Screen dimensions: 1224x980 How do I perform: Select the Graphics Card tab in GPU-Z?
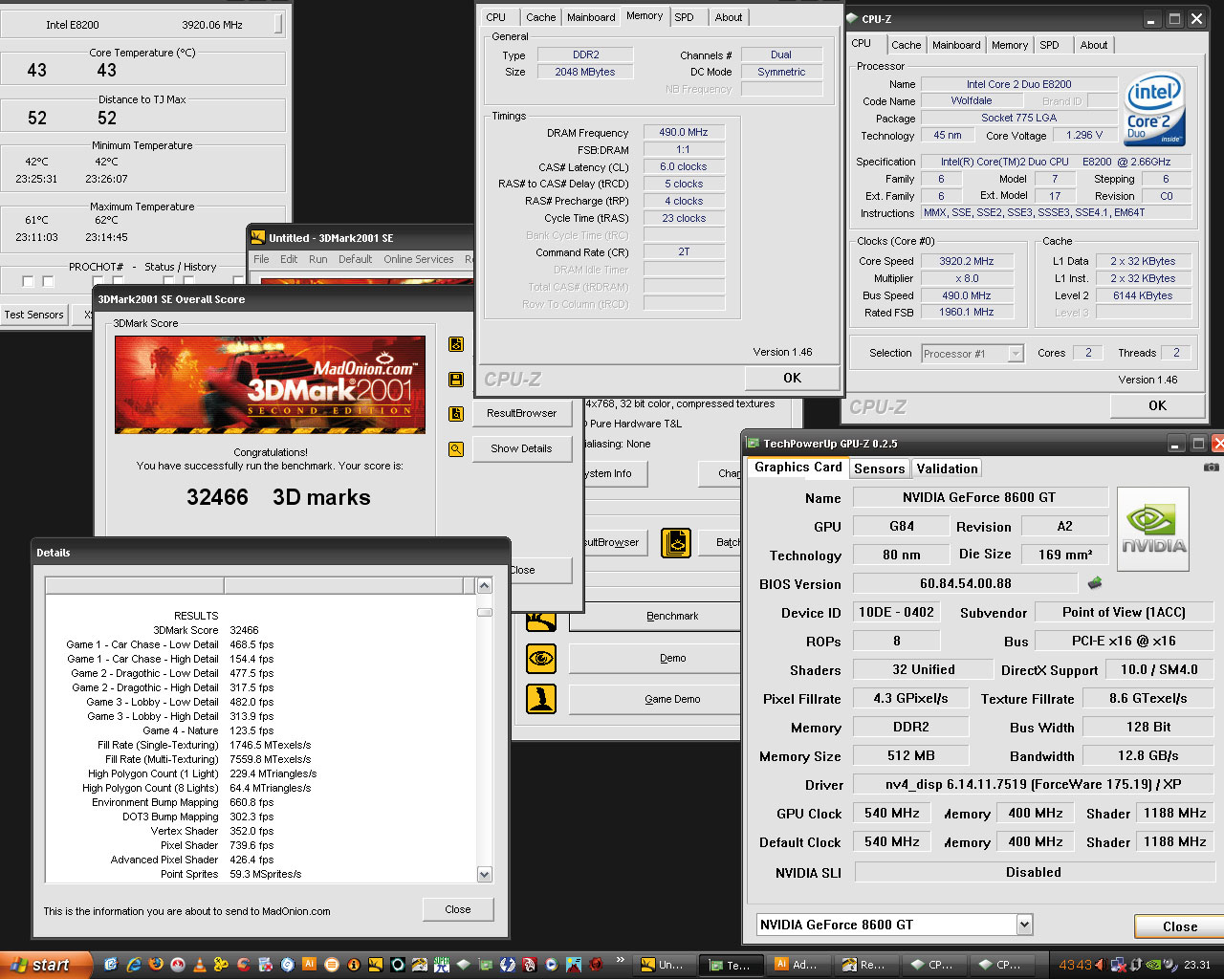coord(798,468)
